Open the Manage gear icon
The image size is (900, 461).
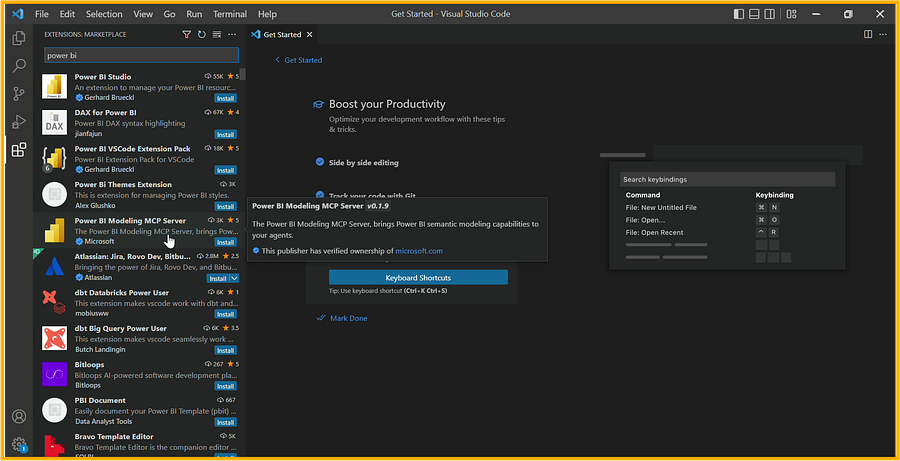tap(19, 444)
